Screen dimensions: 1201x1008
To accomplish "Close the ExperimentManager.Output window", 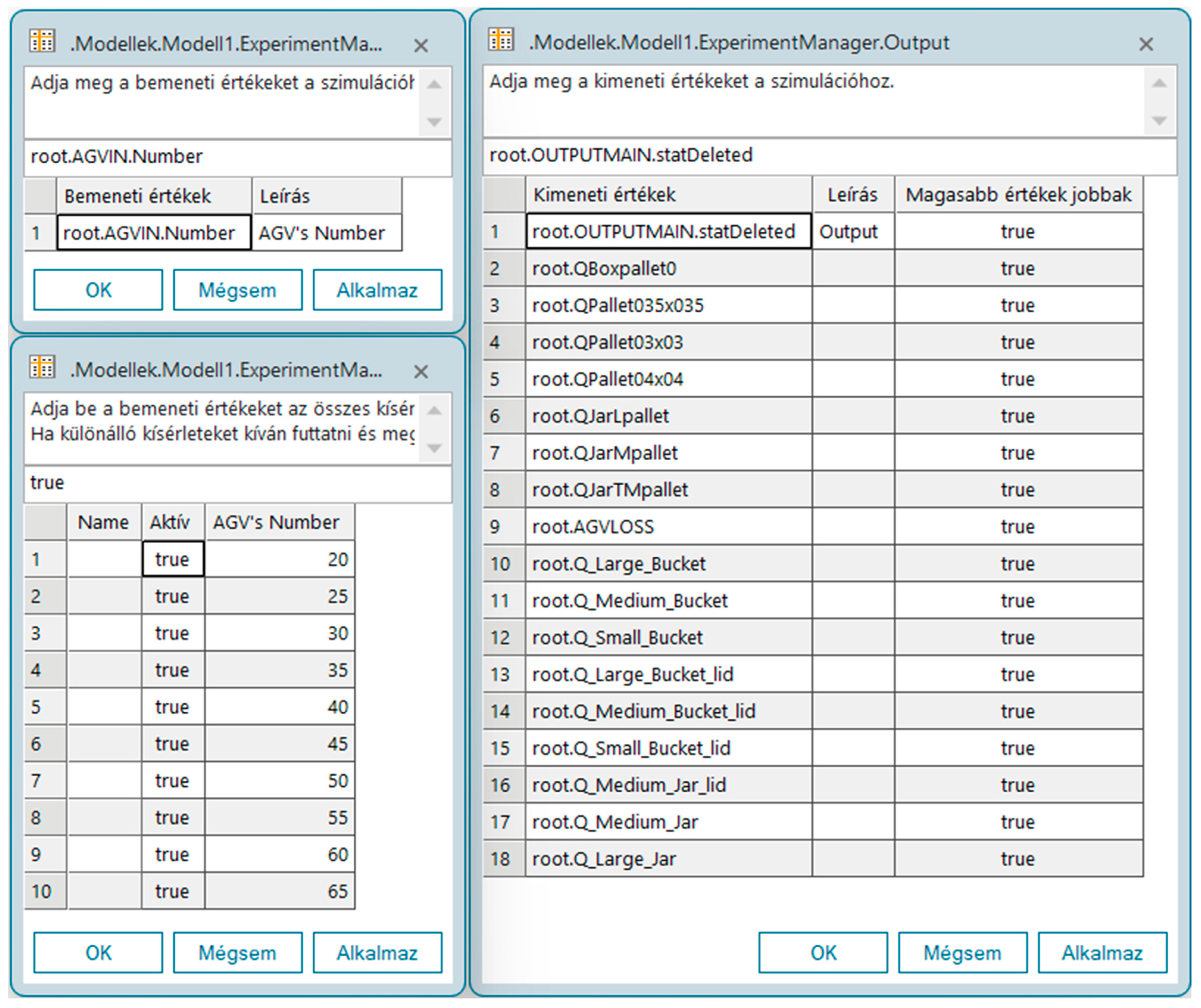I will click(x=1146, y=44).
